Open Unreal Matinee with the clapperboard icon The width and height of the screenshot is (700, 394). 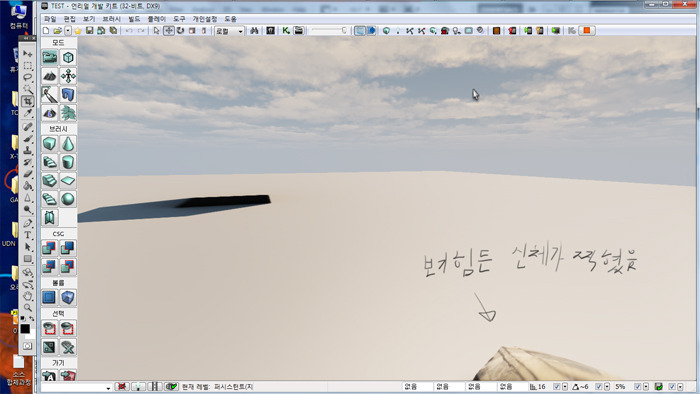(299, 30)
